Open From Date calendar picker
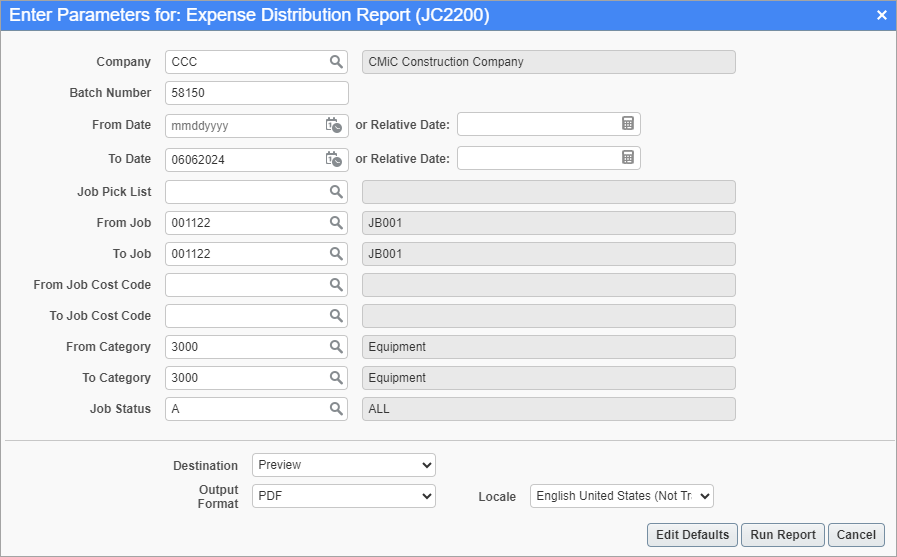 [x=334, y=125]
